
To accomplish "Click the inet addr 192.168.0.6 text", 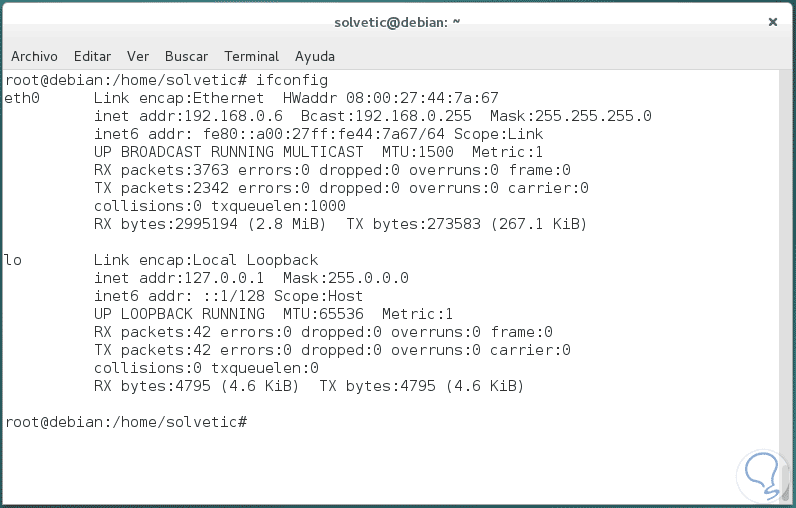I will point(183,116).
